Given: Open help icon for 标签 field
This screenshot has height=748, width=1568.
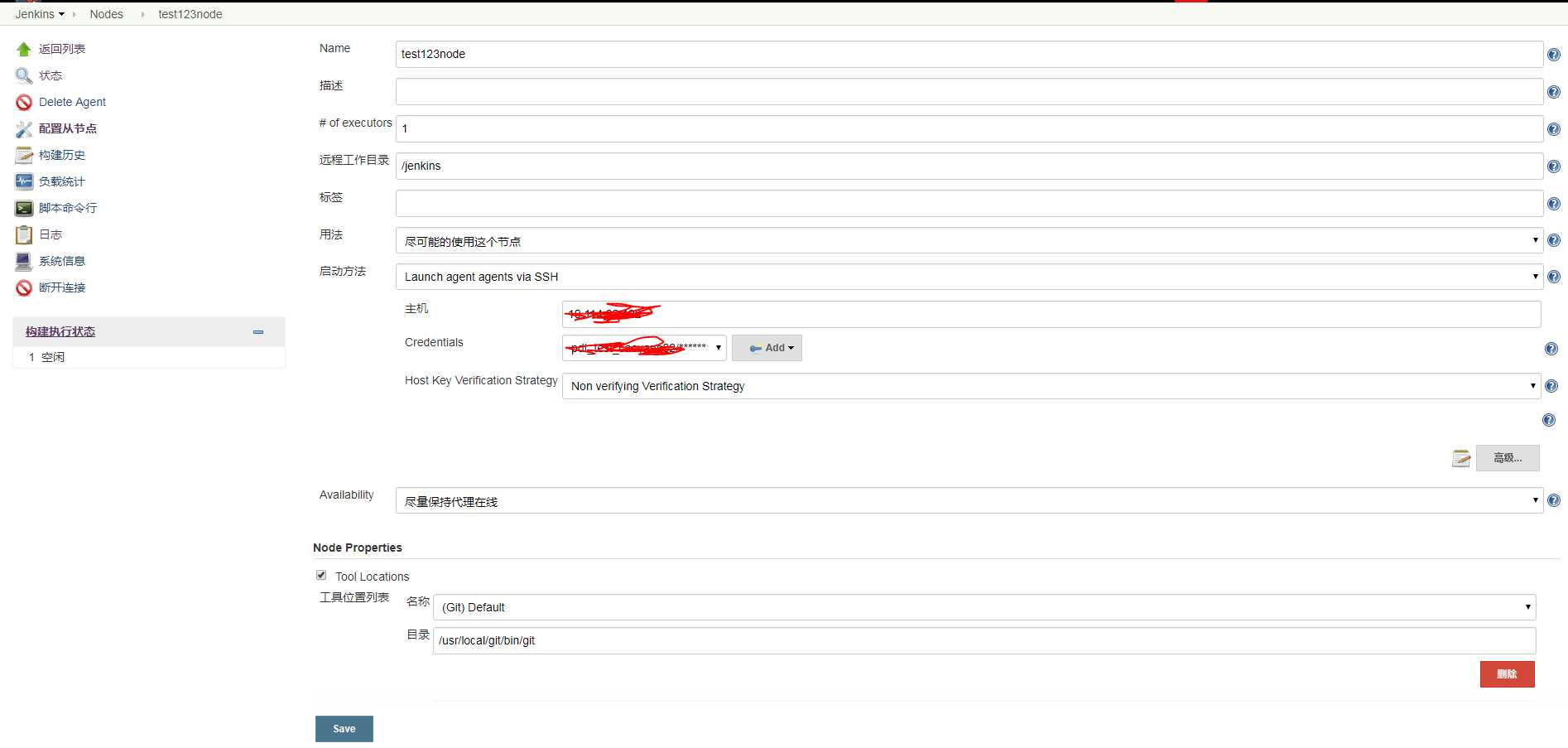Looking at the screenshot, I should pos(1554,204).
